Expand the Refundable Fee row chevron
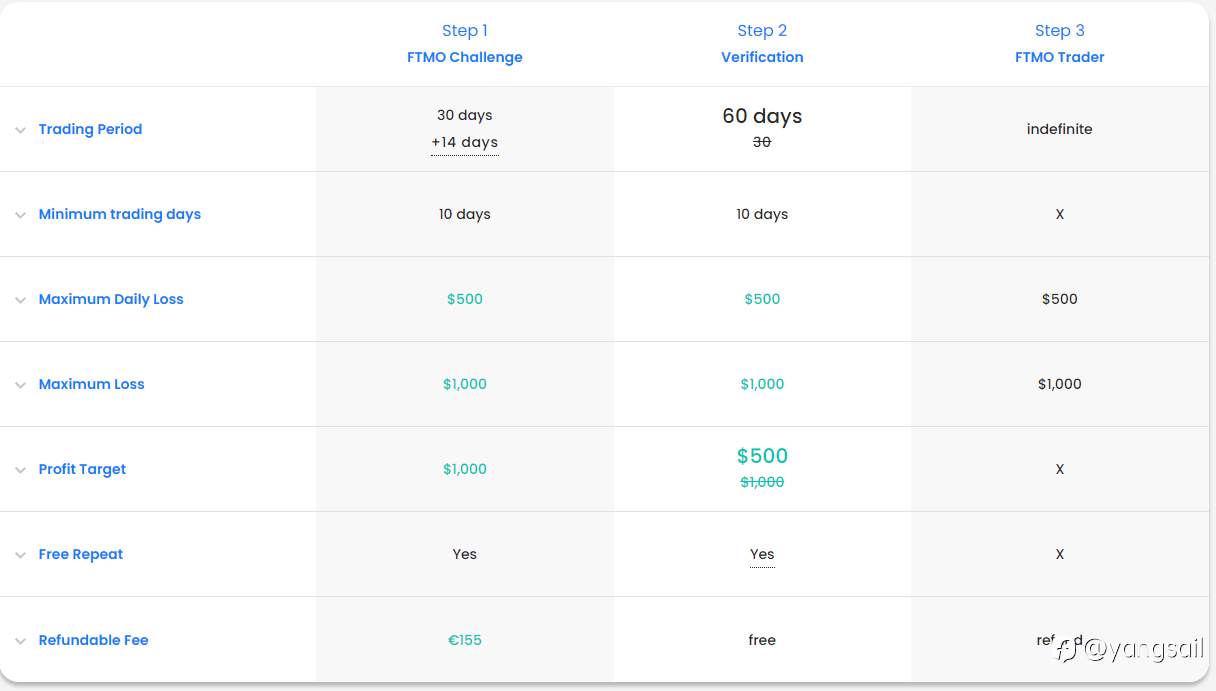1216x691 pixels. tap(20, 641)
